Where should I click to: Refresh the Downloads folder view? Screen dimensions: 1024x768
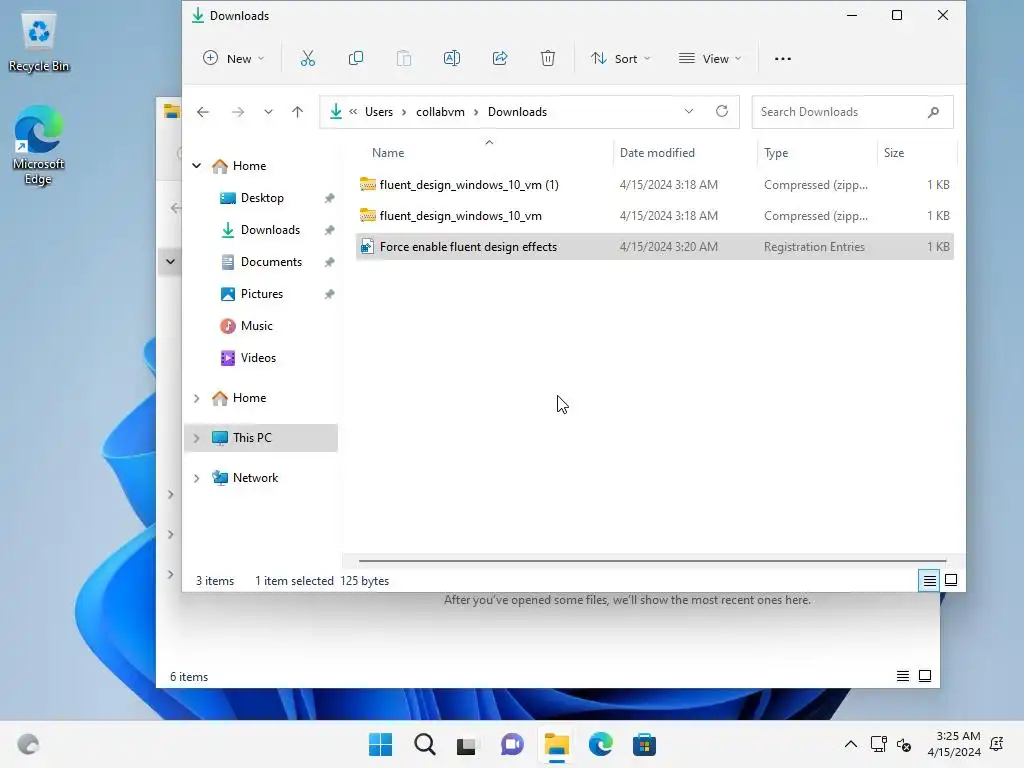point(722,111)
